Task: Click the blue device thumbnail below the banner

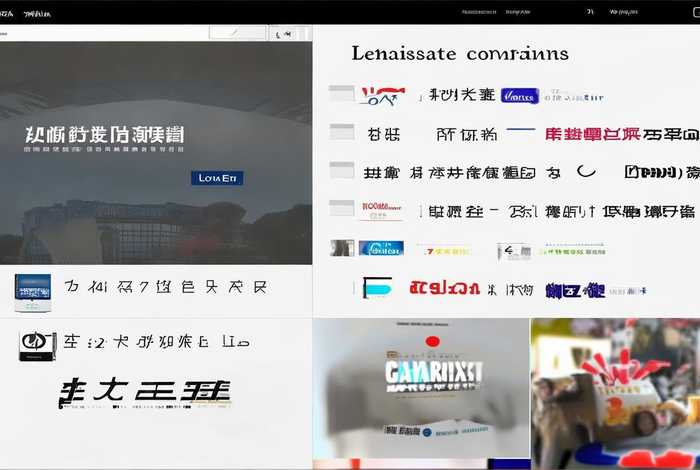Action: [33, 292]
